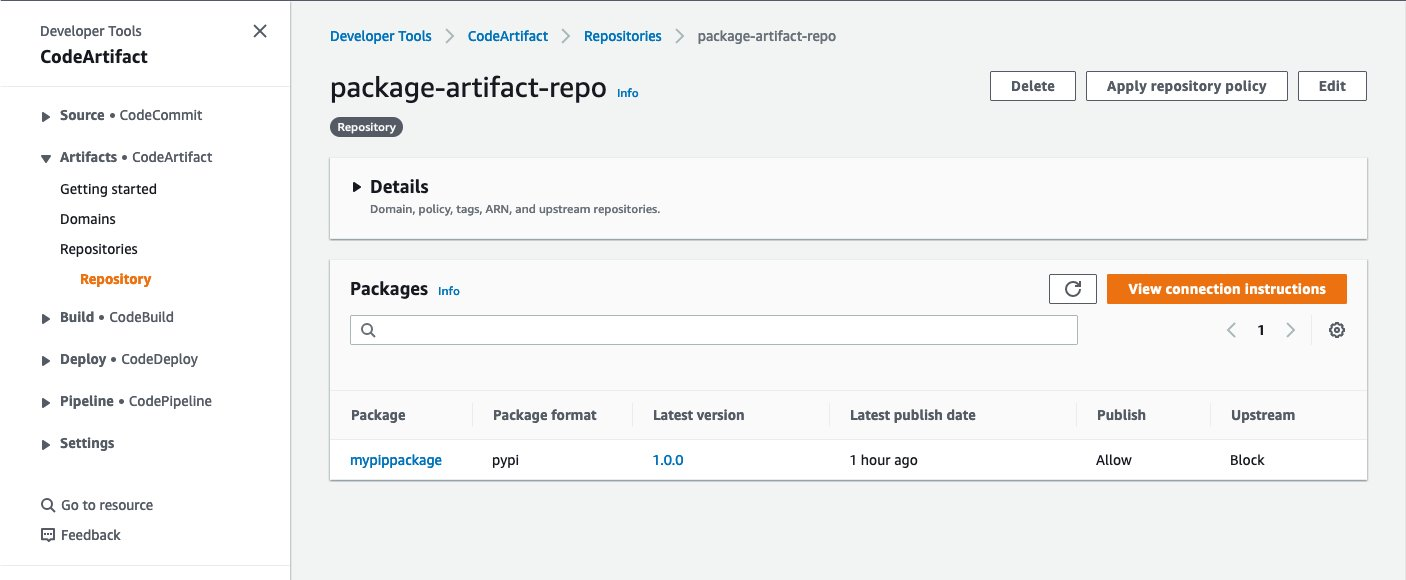
Task: Go to the previous page of packages
Action: (x=1231, y=329)
